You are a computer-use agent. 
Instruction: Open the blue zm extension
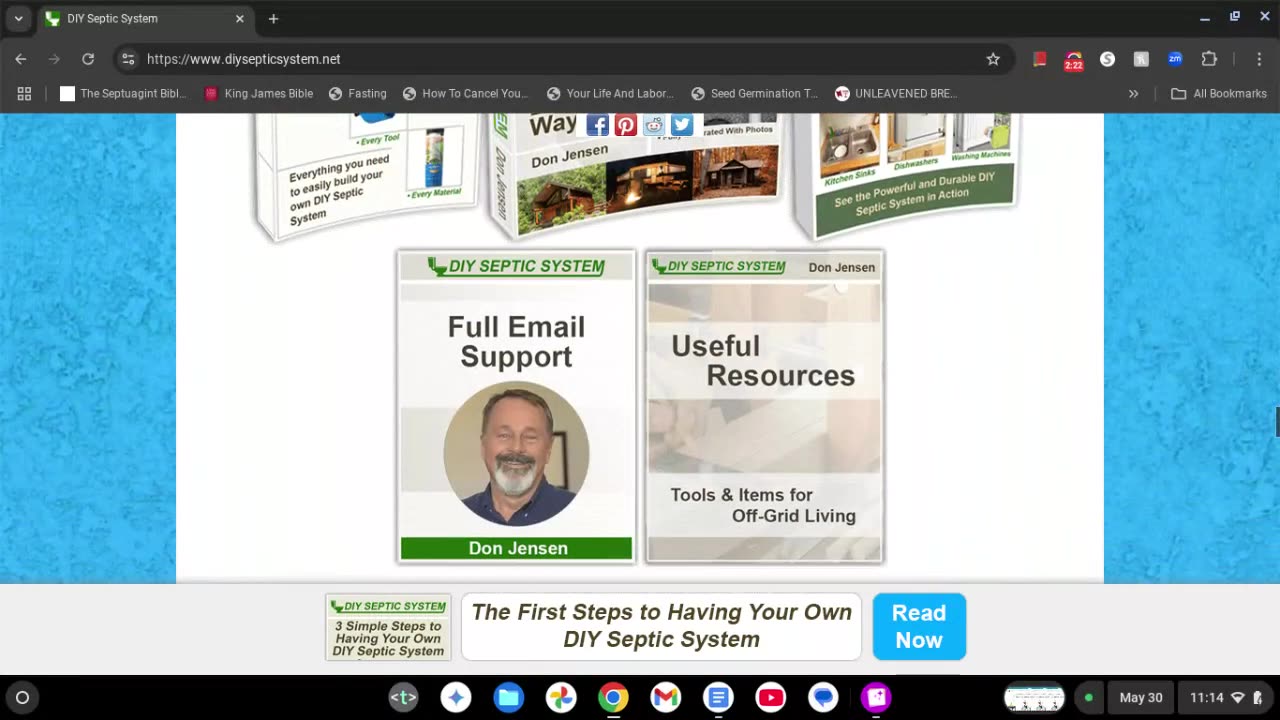(1175, 59)
